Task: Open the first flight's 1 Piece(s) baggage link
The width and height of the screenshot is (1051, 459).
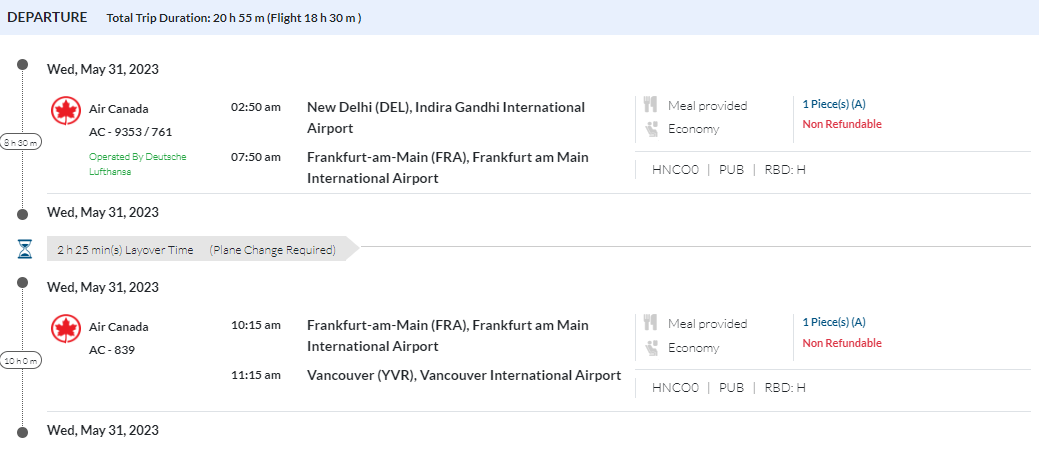Action: coord(833,104)
